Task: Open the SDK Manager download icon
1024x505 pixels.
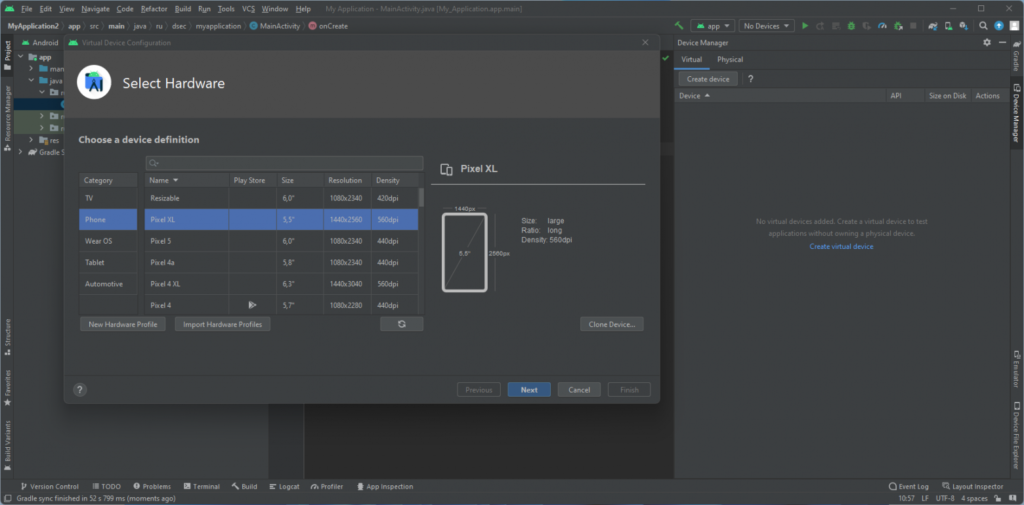Action: tap(963, 26)
